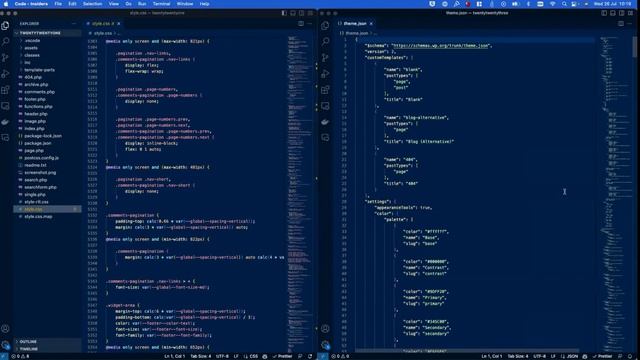Open Run and Debug in left window activity bar
This screenshot has width=640, height=360.
5,74
